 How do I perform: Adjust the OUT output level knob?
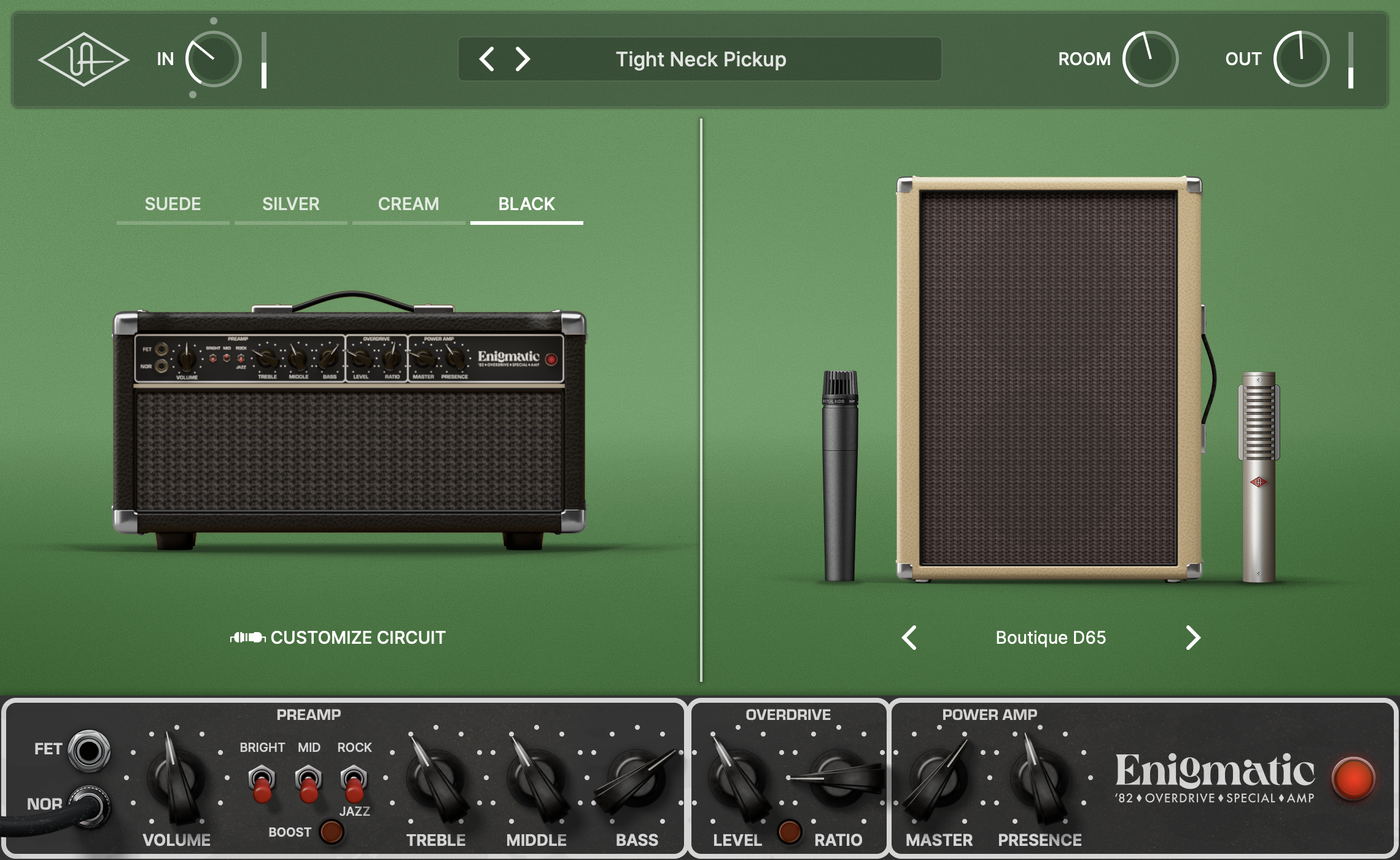pos(1301,59)
